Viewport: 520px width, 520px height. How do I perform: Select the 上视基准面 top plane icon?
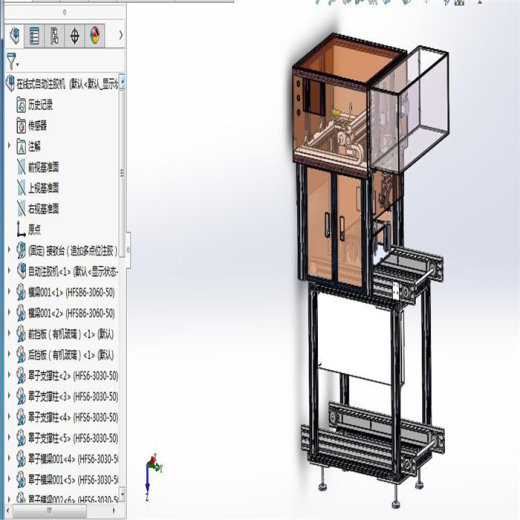pos(21,188)
